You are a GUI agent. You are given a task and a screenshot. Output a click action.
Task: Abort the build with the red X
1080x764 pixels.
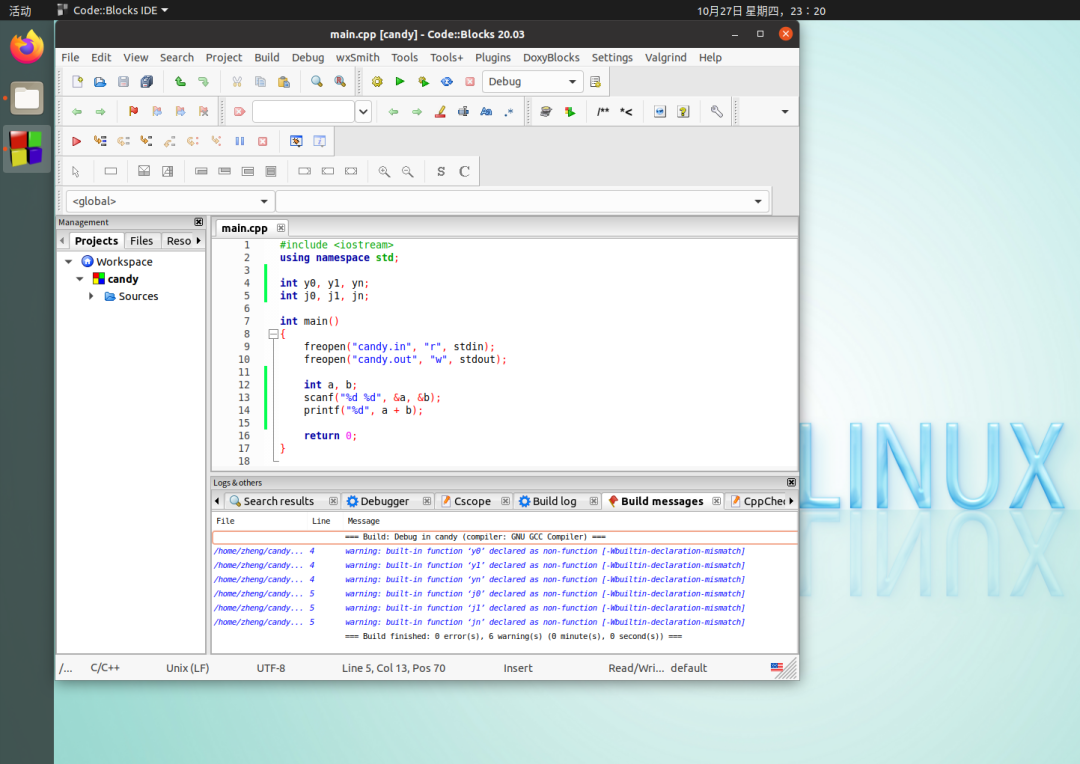pos(470,81)
